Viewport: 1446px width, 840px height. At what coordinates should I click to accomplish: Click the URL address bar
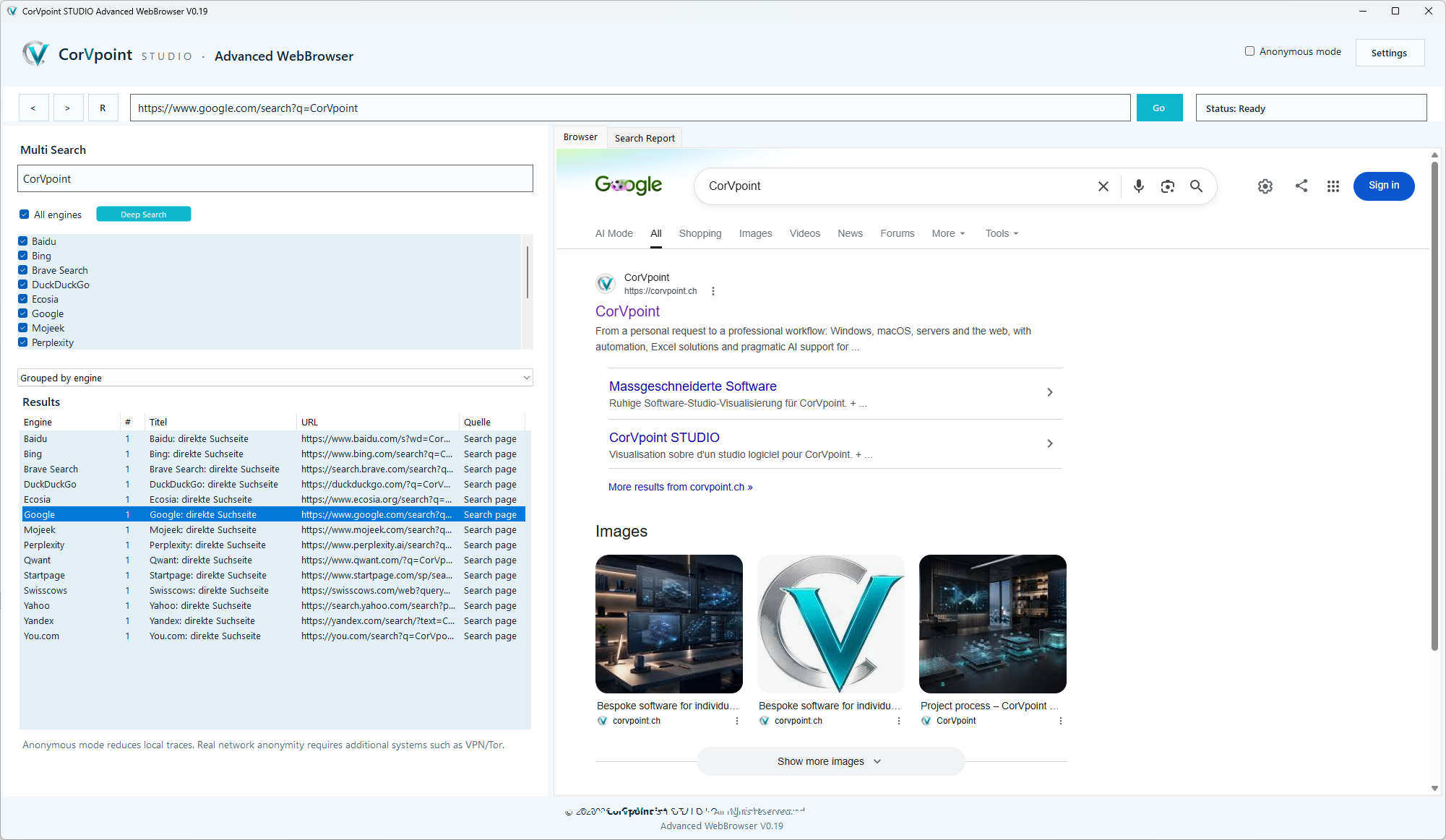click(630, 108)
